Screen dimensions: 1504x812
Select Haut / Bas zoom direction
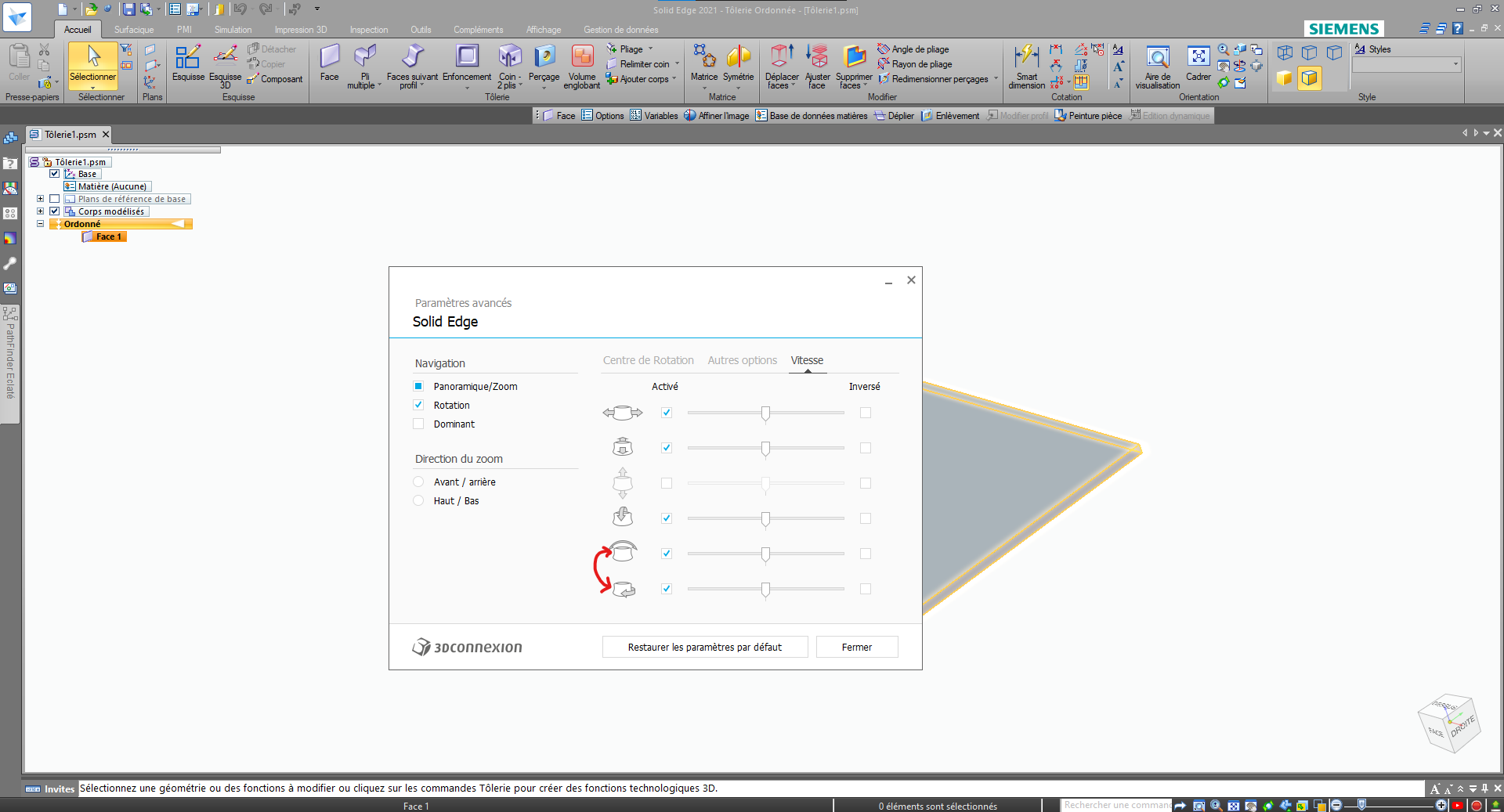point(418,500)
